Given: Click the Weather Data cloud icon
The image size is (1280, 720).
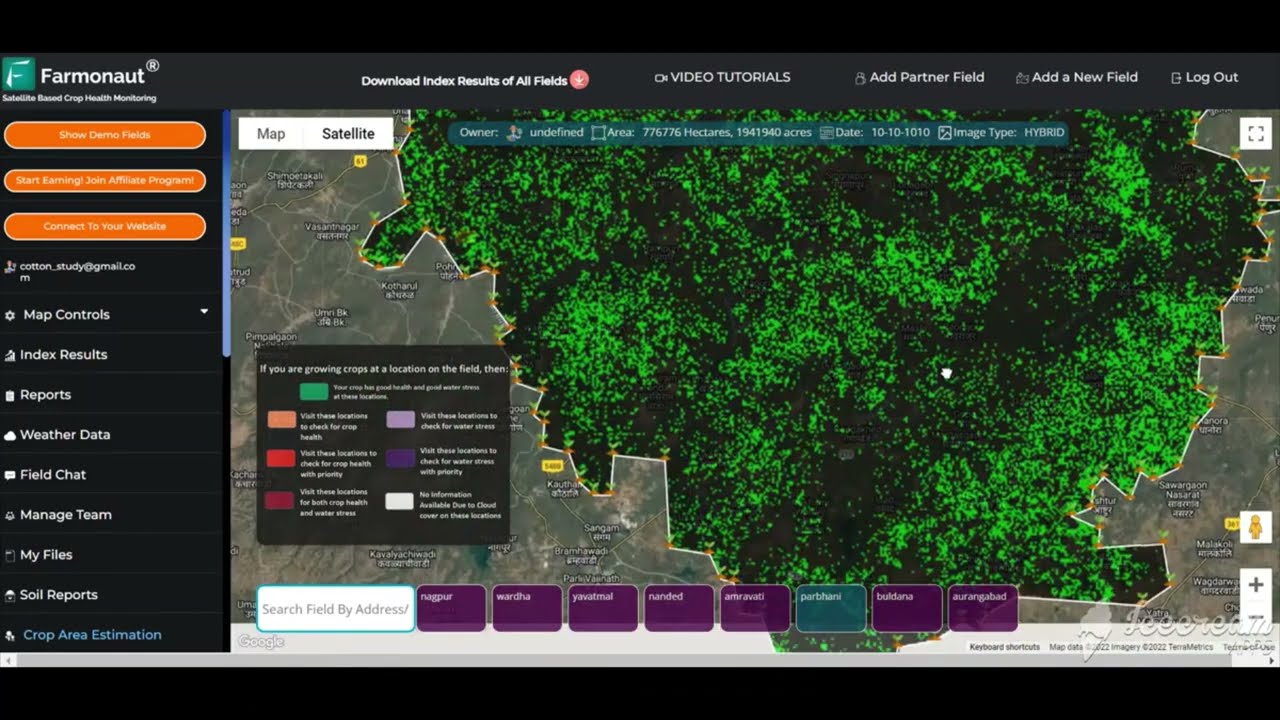Looking at the screenshot, I should point(10,435).
